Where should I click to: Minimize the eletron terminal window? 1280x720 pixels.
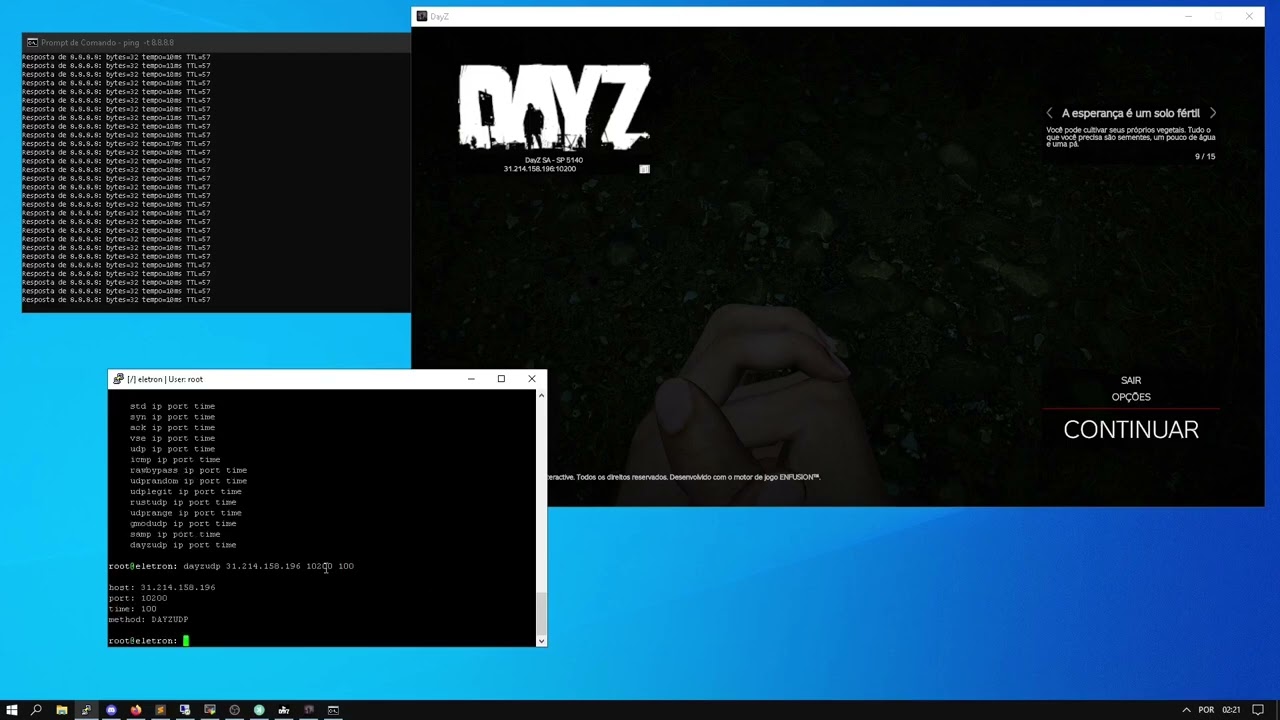[x=471, y=379]
